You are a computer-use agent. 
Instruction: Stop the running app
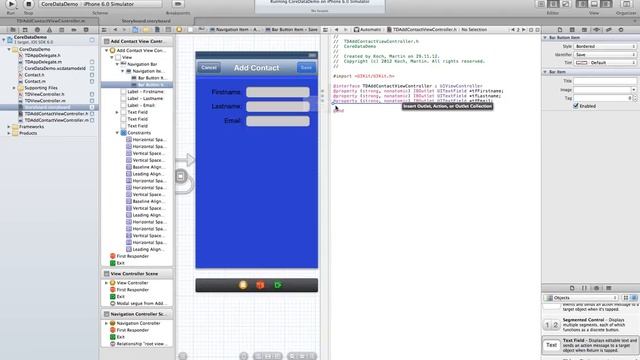(28, 4)
